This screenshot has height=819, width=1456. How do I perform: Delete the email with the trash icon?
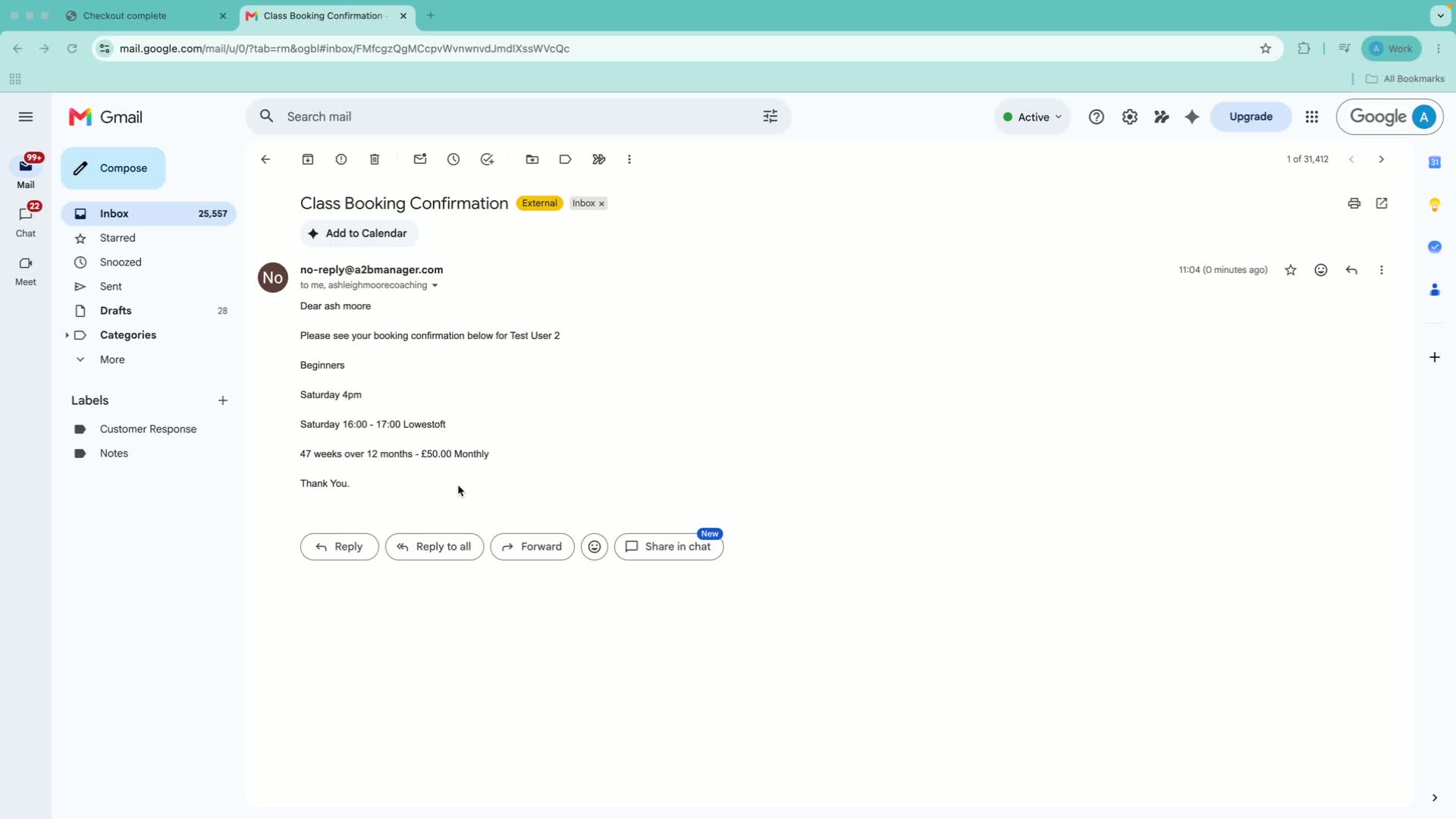click(375, 159)
